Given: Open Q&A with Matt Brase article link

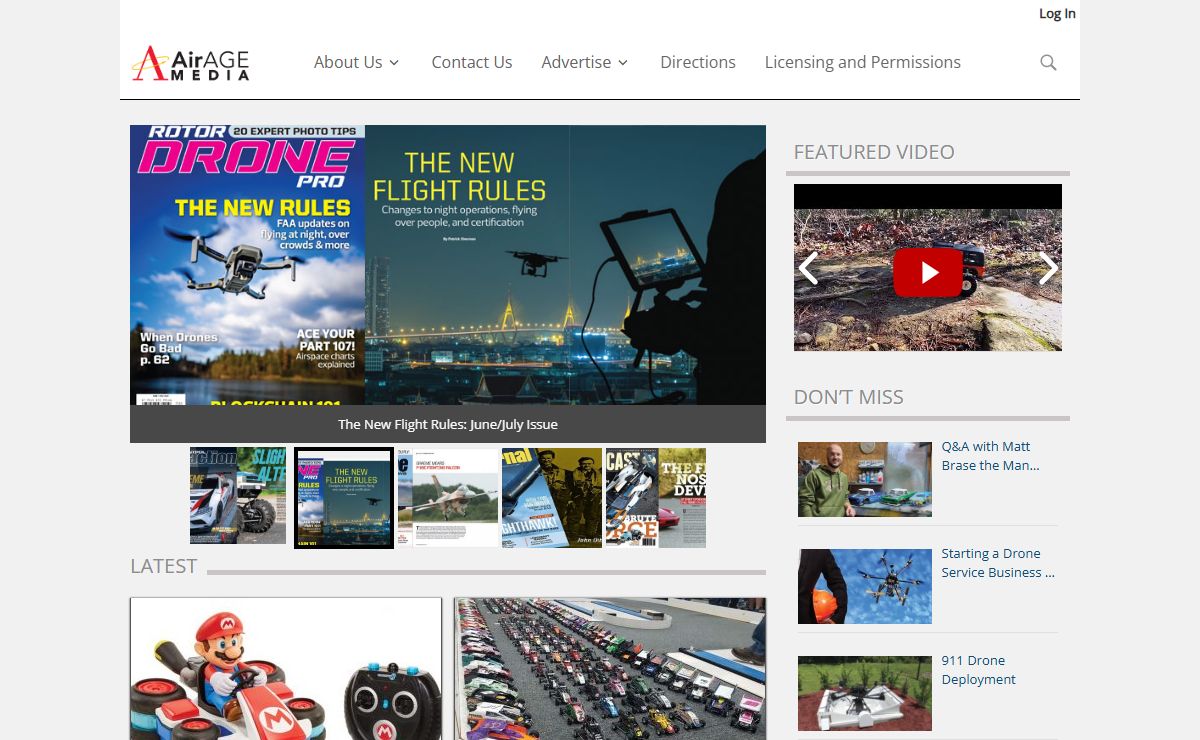Looking at the screenshot, I should point(990,456).
